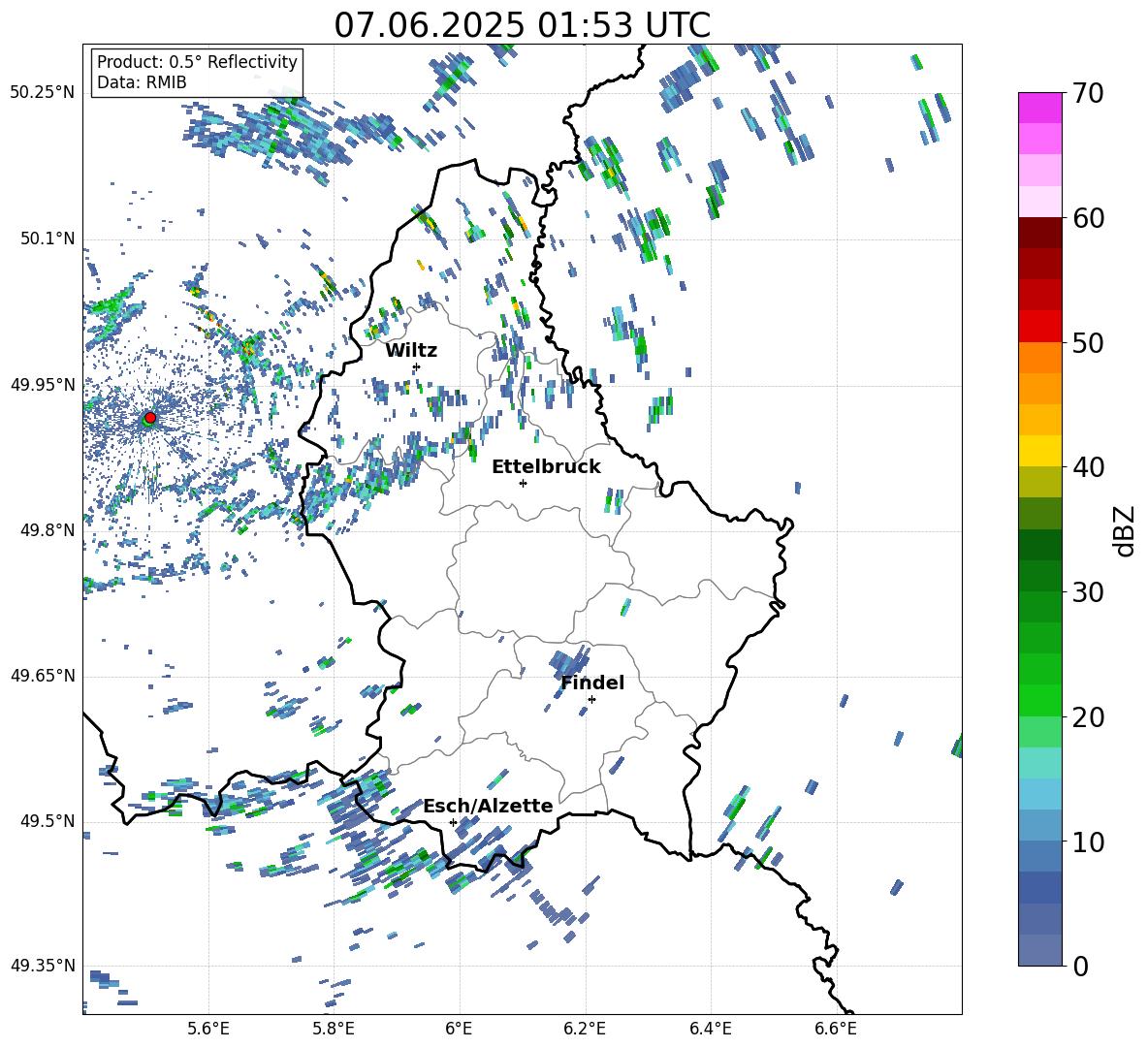The width and height of the screenshot is (1148, 1048).
Task: Click the colorbar tick value 0
Action: pos(1080,967)
